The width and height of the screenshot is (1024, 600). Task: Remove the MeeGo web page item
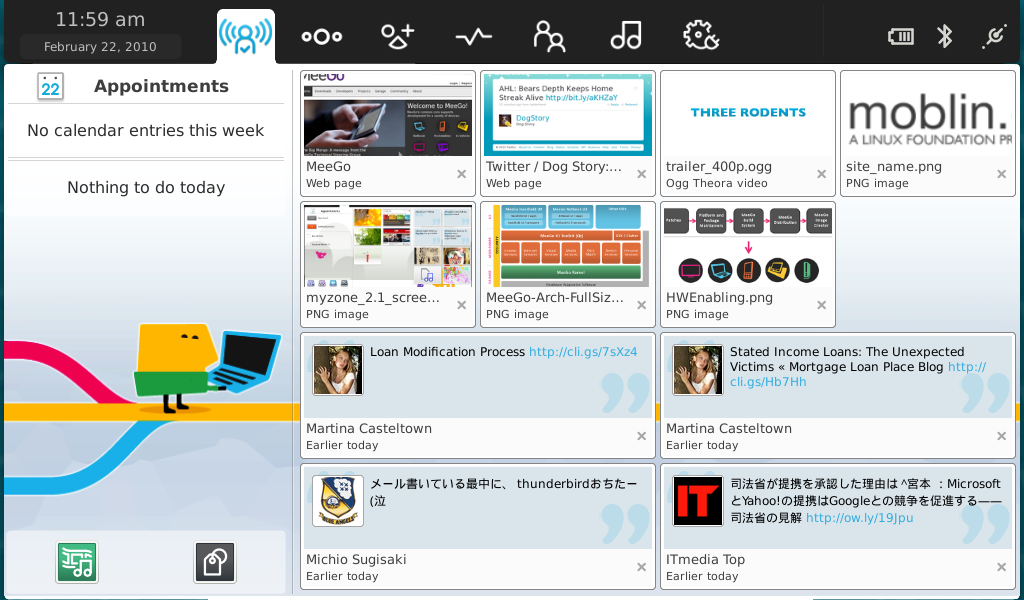point(462,174)
